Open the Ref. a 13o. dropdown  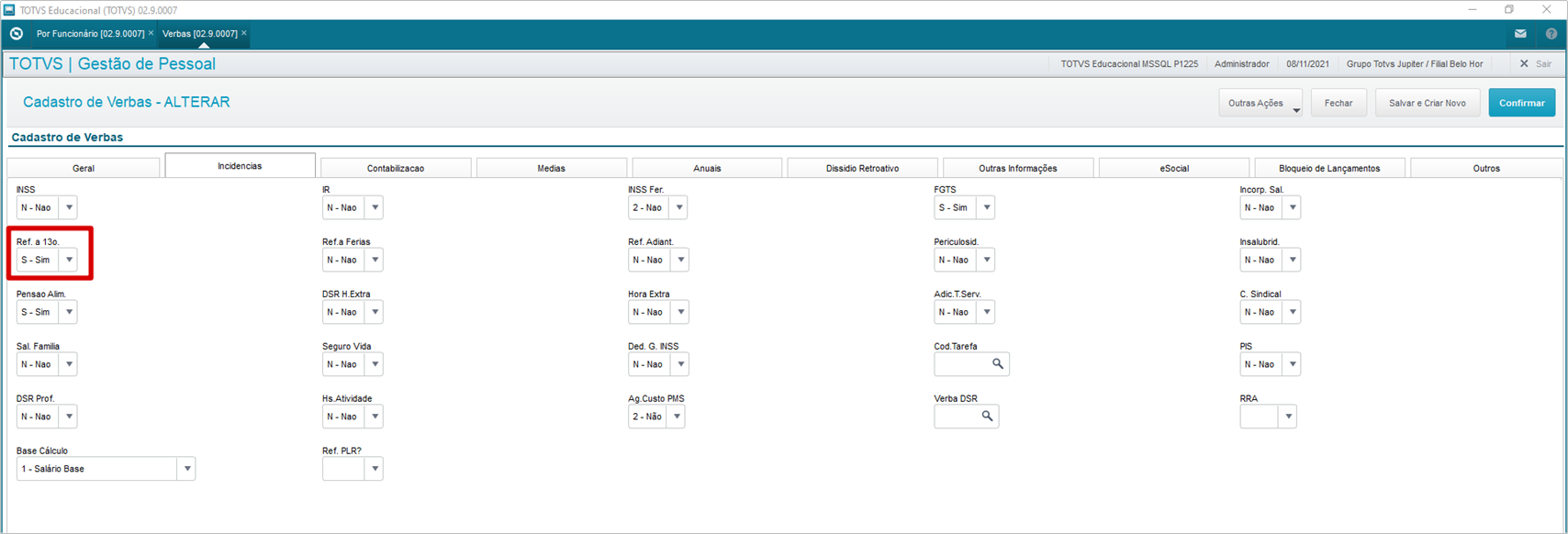point(47,260)
